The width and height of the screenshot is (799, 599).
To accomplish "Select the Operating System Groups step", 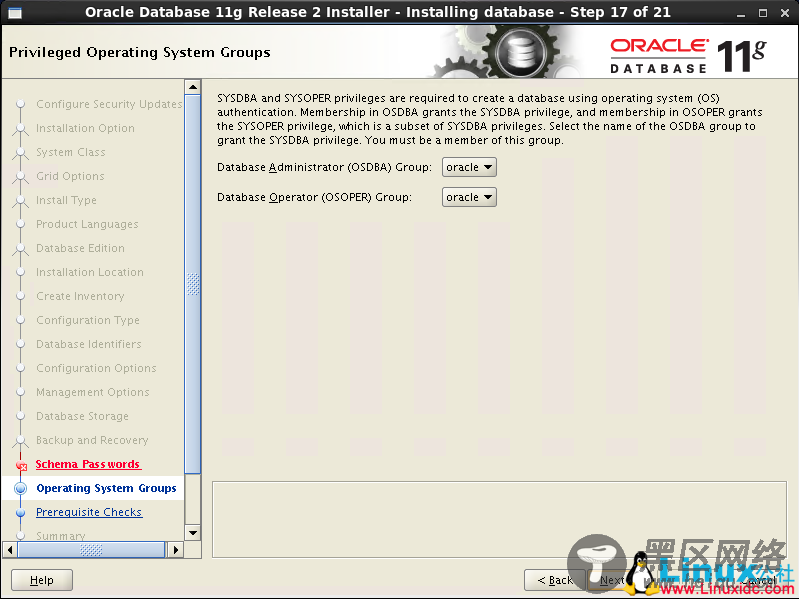I will [x=106, y=488].
